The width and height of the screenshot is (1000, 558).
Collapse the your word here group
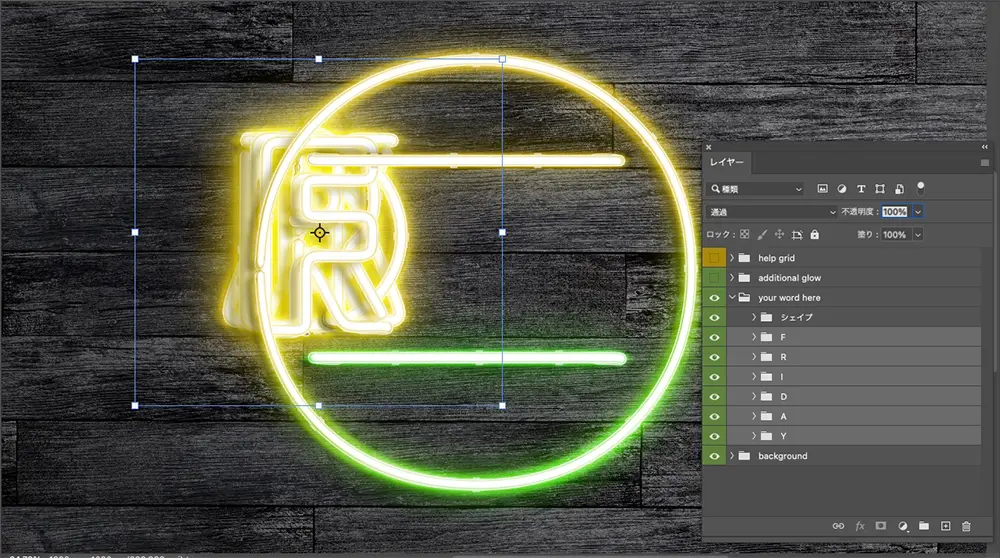[732, 297]
